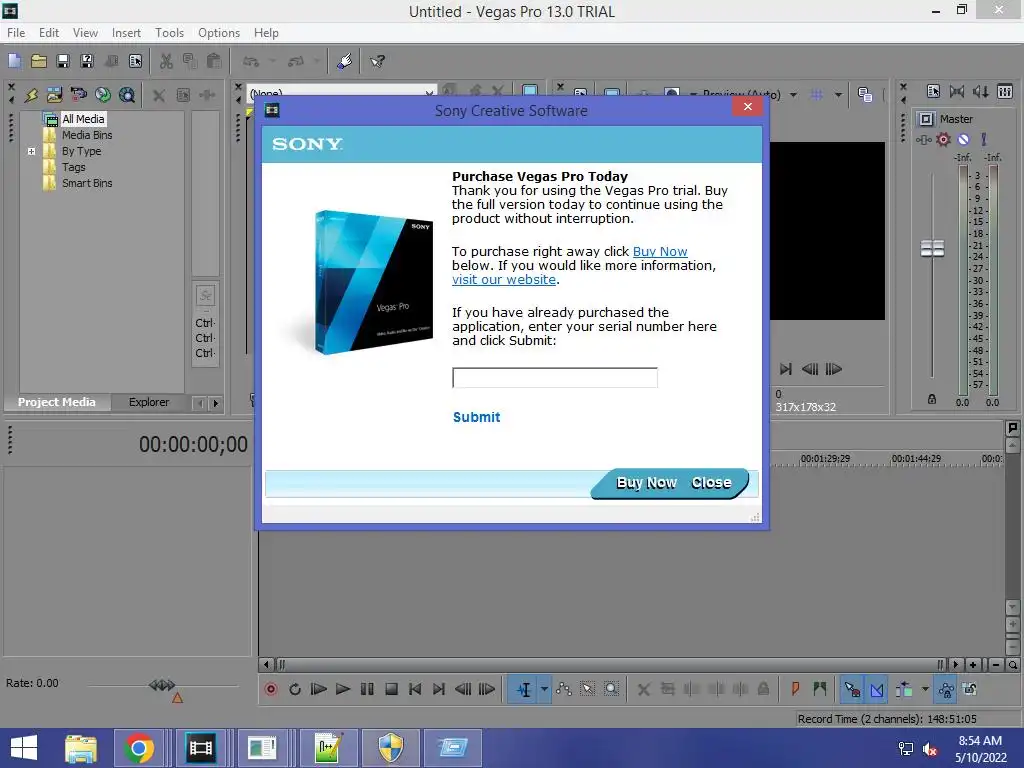Open the Help menu
Viewport: 1024px width, 768px height.
266,33
